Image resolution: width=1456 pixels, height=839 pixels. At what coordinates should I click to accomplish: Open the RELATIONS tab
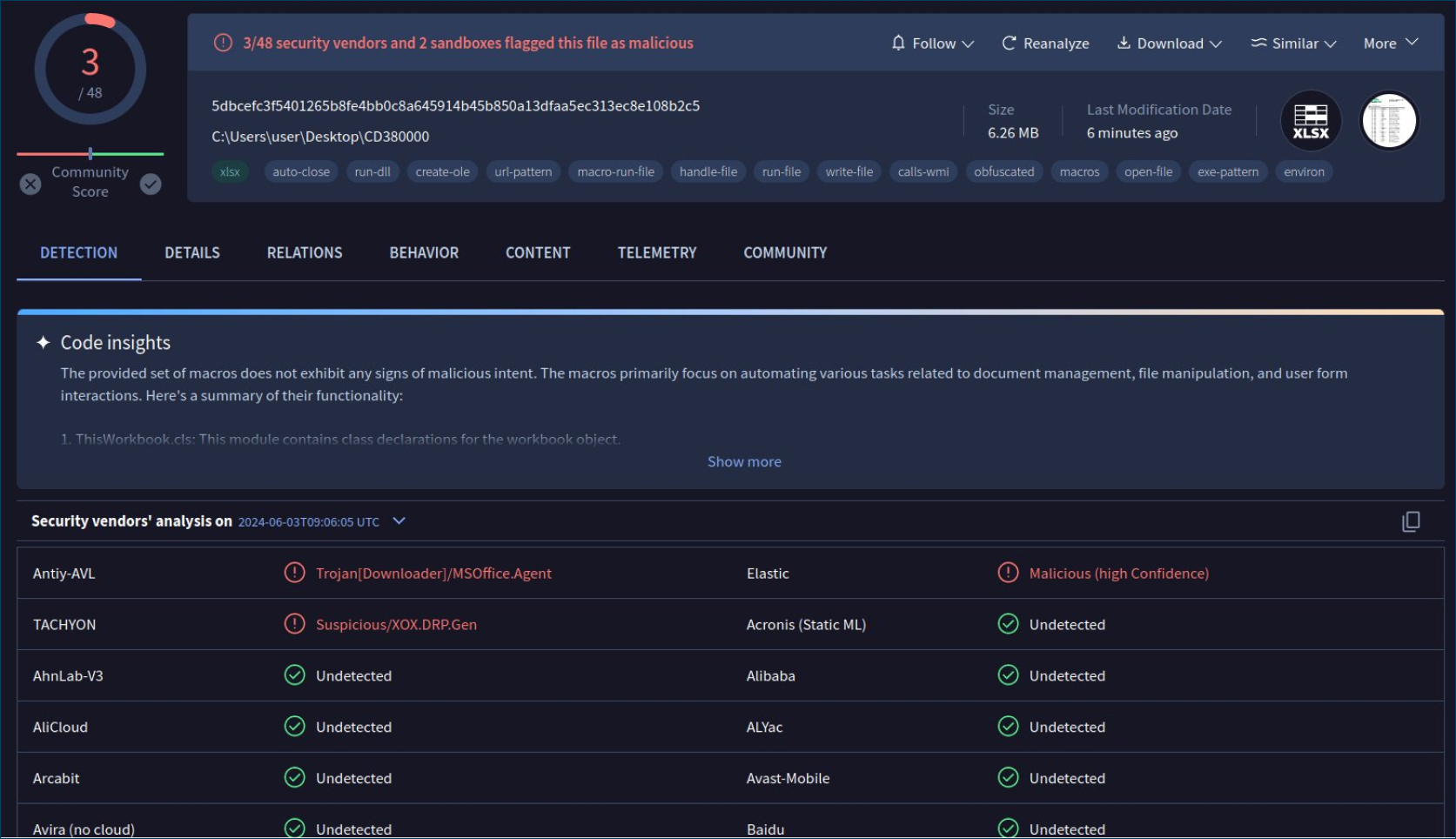305,252
